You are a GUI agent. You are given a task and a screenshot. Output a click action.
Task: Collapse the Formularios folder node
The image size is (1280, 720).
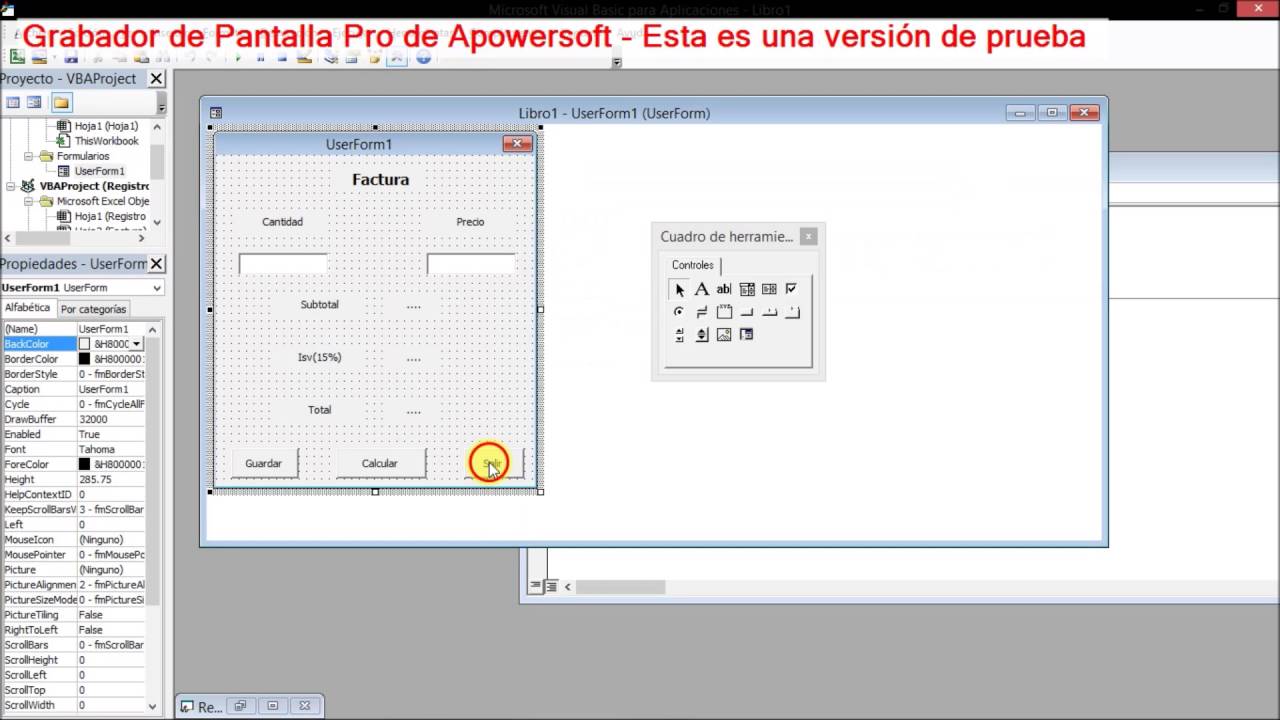point(29,156)
